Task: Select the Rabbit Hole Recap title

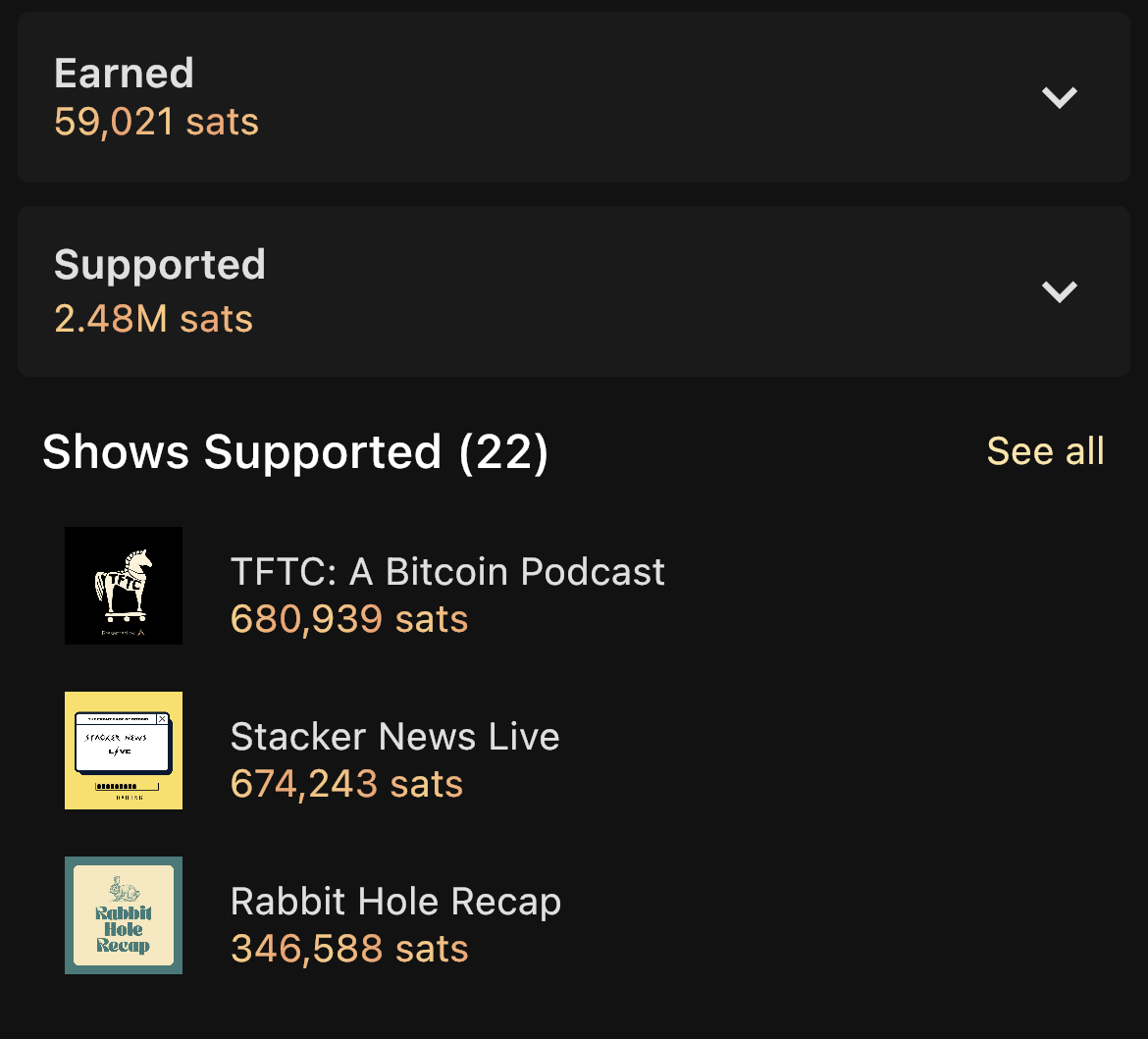Action: tap(395, 902)
